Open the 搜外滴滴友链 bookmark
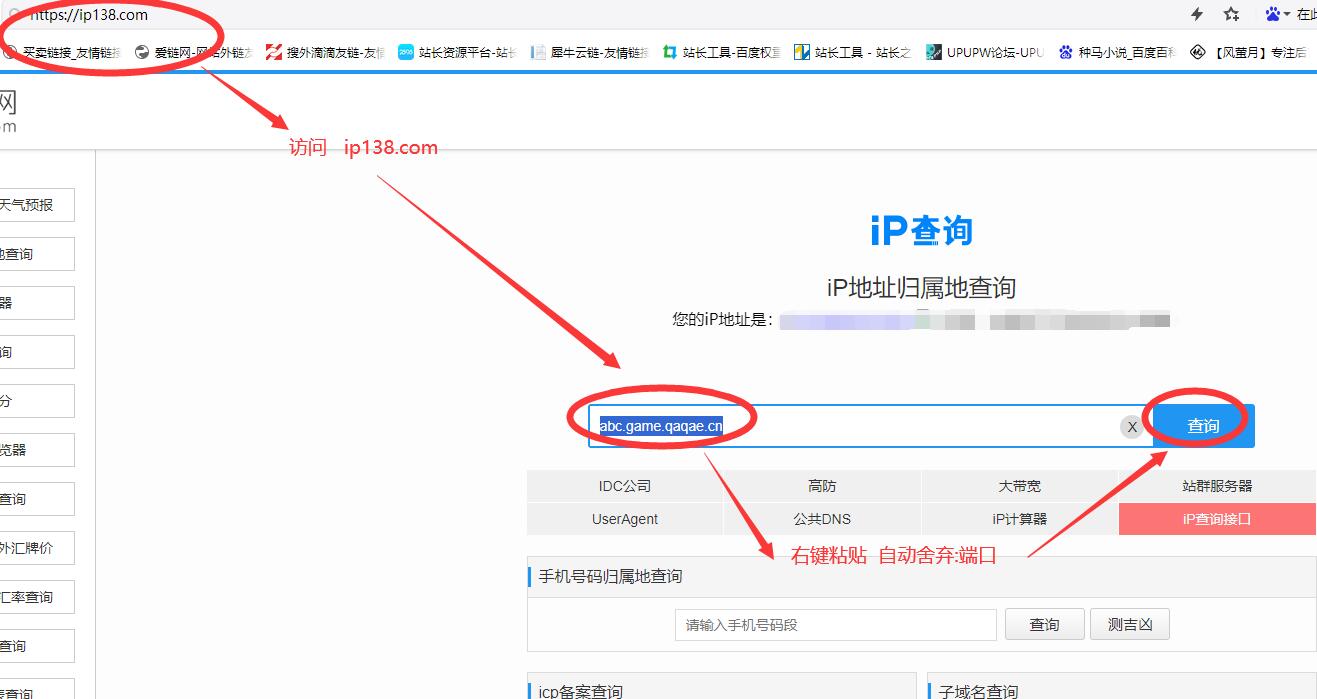 (x=325, y=53)
